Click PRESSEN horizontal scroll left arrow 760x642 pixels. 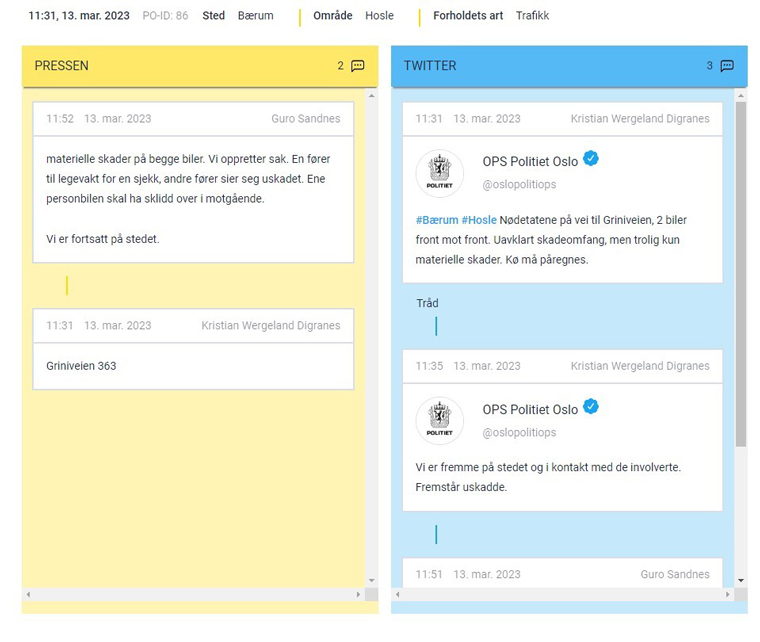(29, 595)
